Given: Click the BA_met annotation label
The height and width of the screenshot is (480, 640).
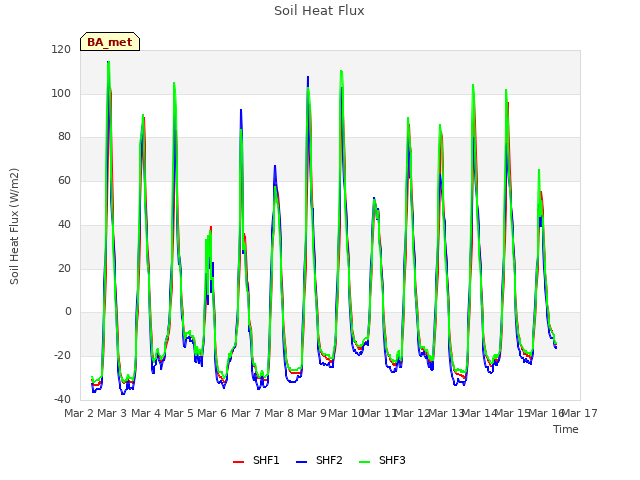Looking at the screenshot, I should pos(110,42).
